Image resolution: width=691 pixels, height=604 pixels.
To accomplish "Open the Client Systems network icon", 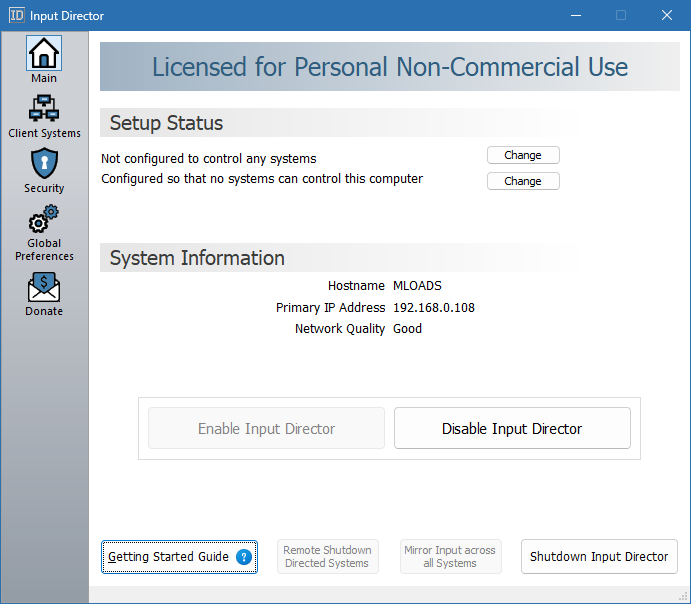I will tap(44, 108).
